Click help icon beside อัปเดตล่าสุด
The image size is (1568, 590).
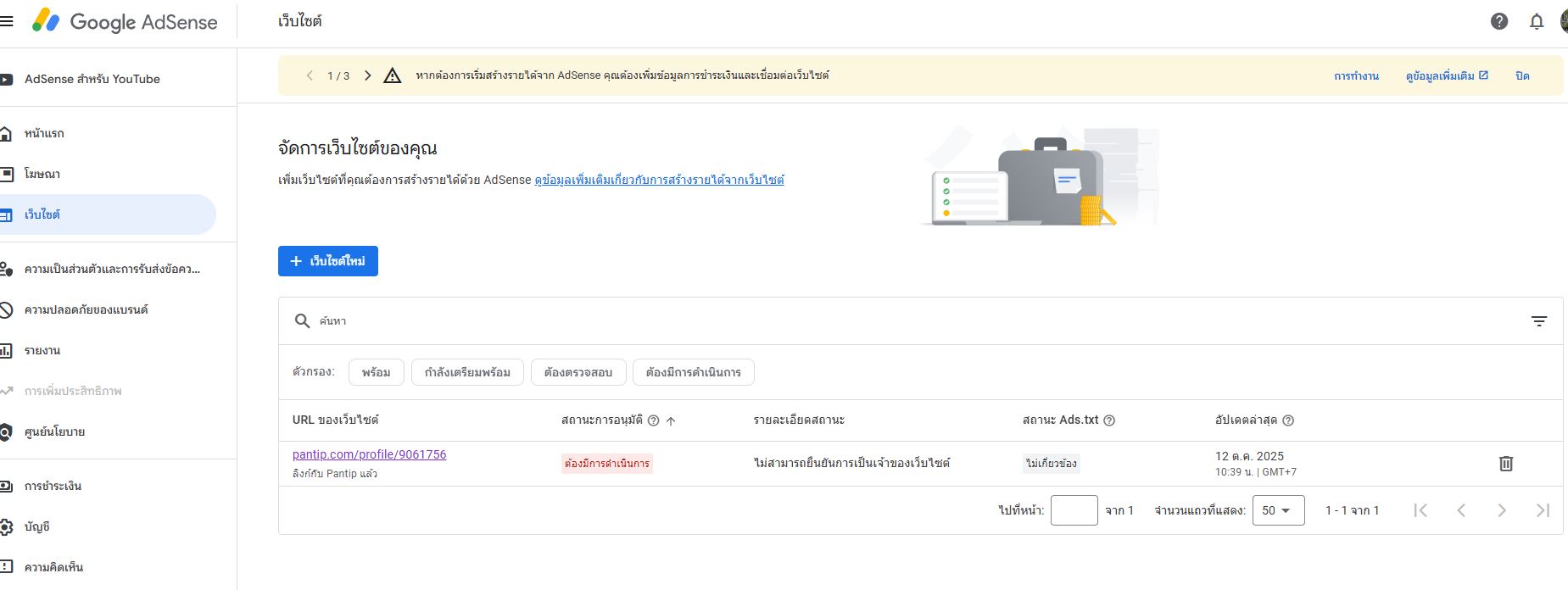(x=1288, y=420)
